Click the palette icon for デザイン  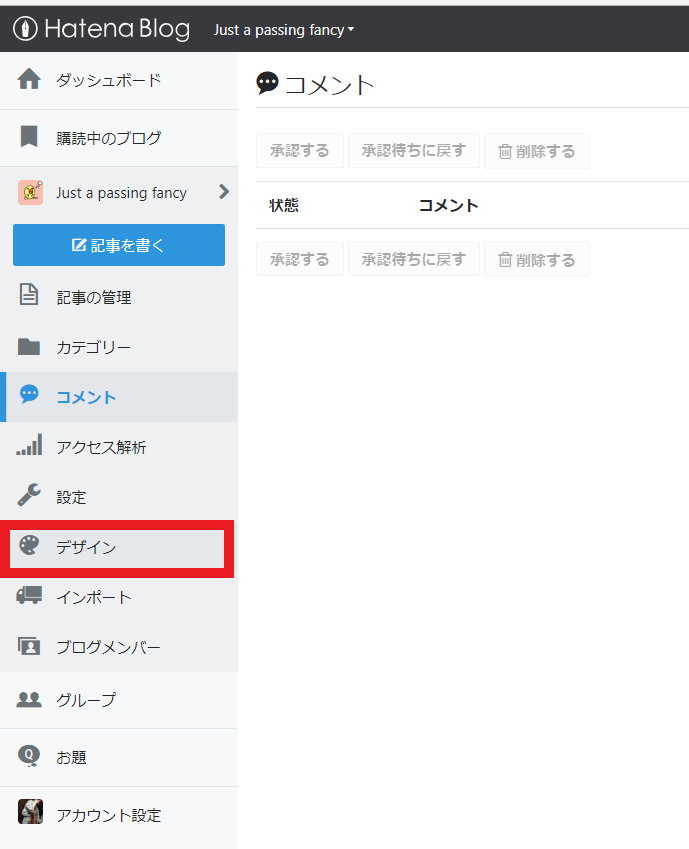point(29,545)
